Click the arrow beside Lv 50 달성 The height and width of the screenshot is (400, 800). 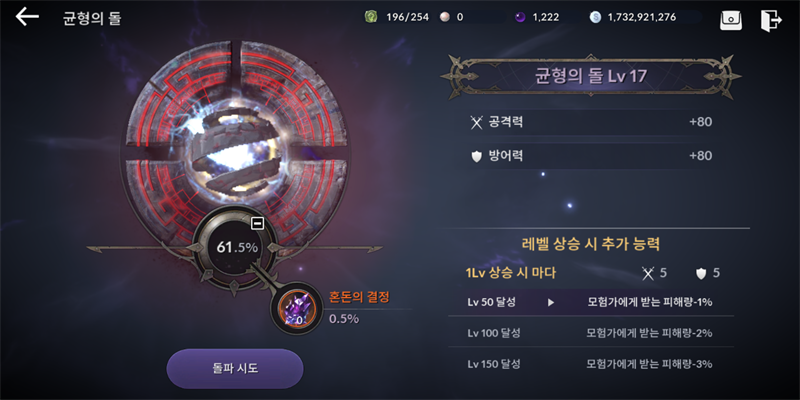(x=551, y=302)
